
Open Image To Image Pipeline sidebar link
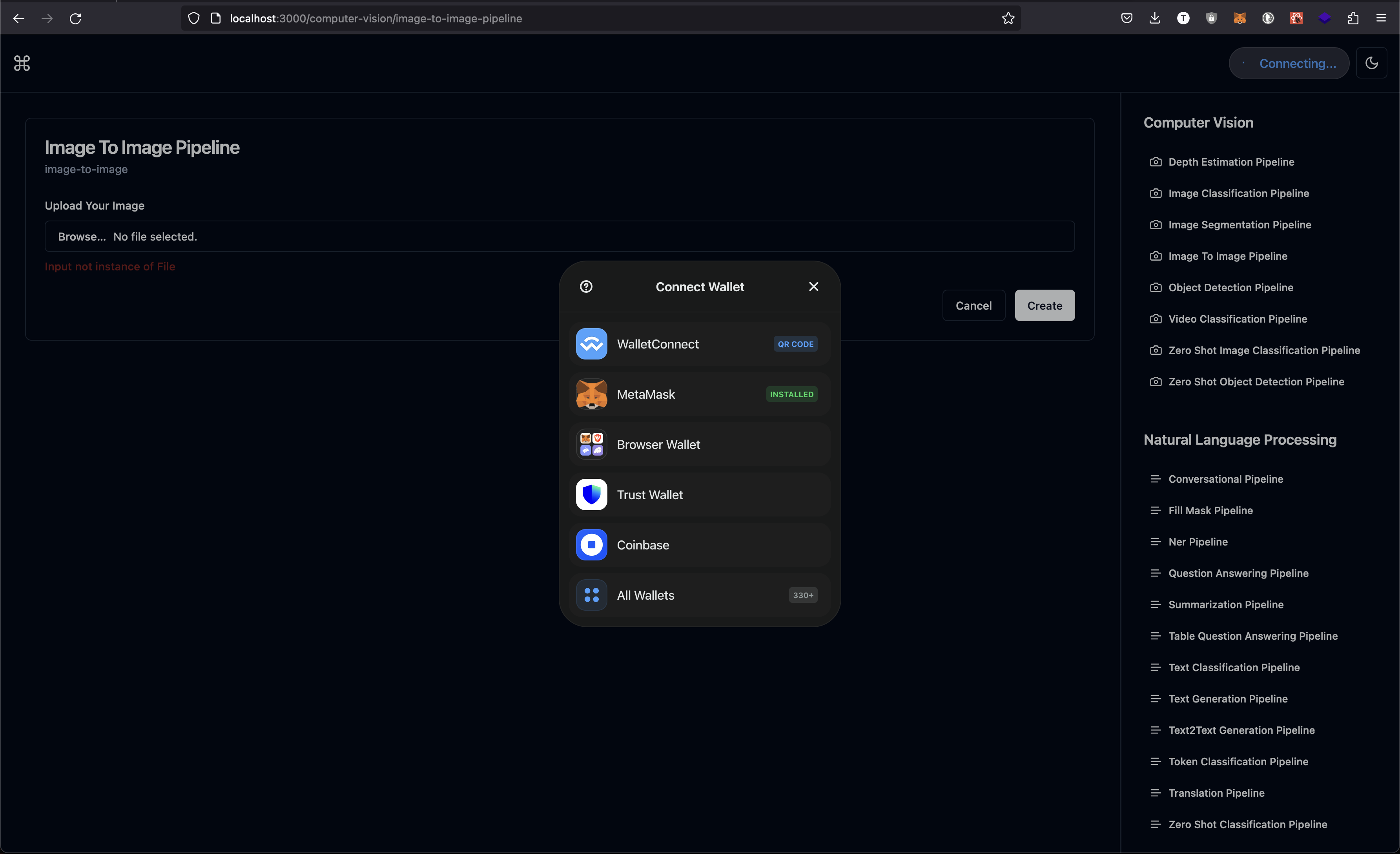coord(1227,256)
